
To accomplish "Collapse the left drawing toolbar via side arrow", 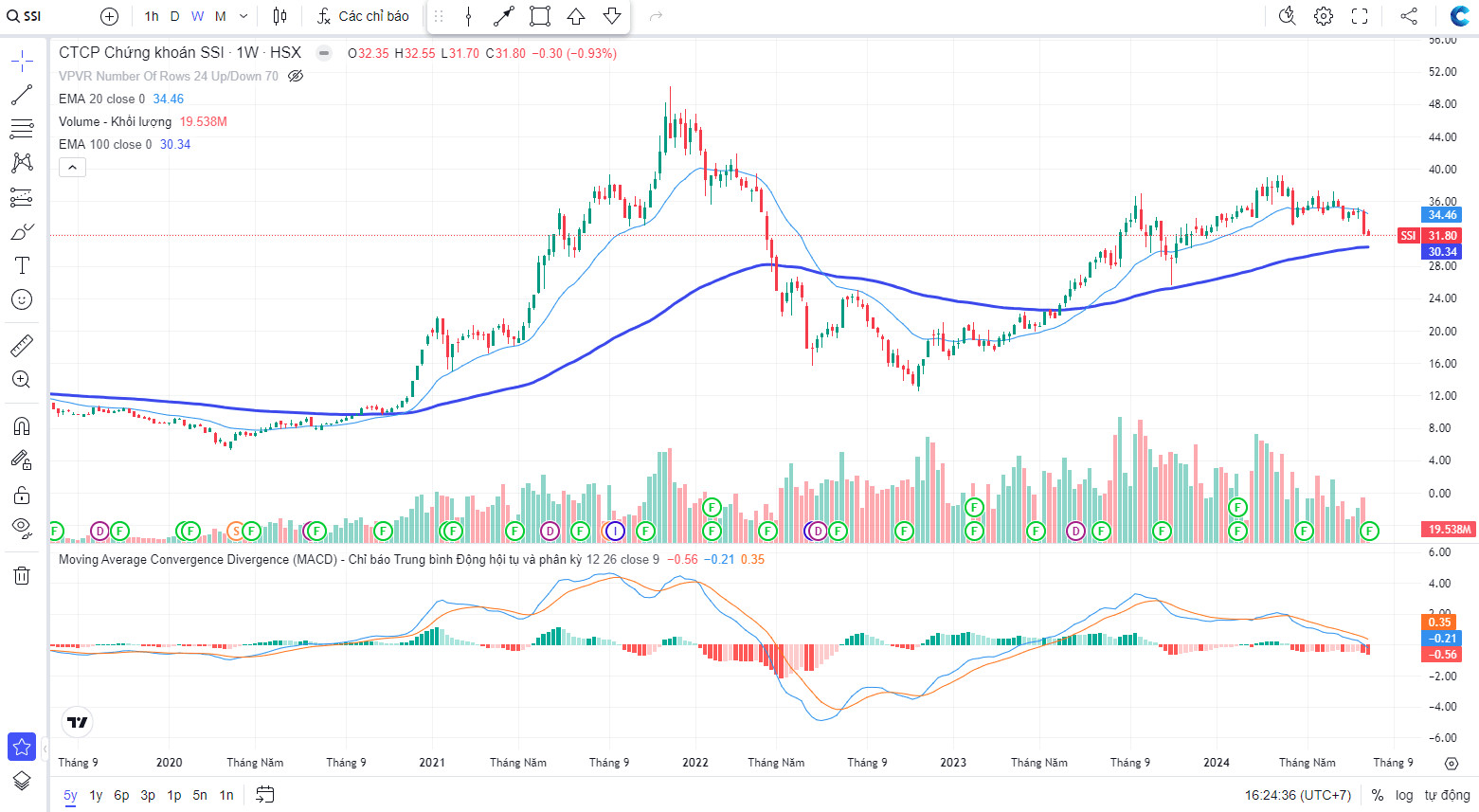I will click(x=44, y=749).
